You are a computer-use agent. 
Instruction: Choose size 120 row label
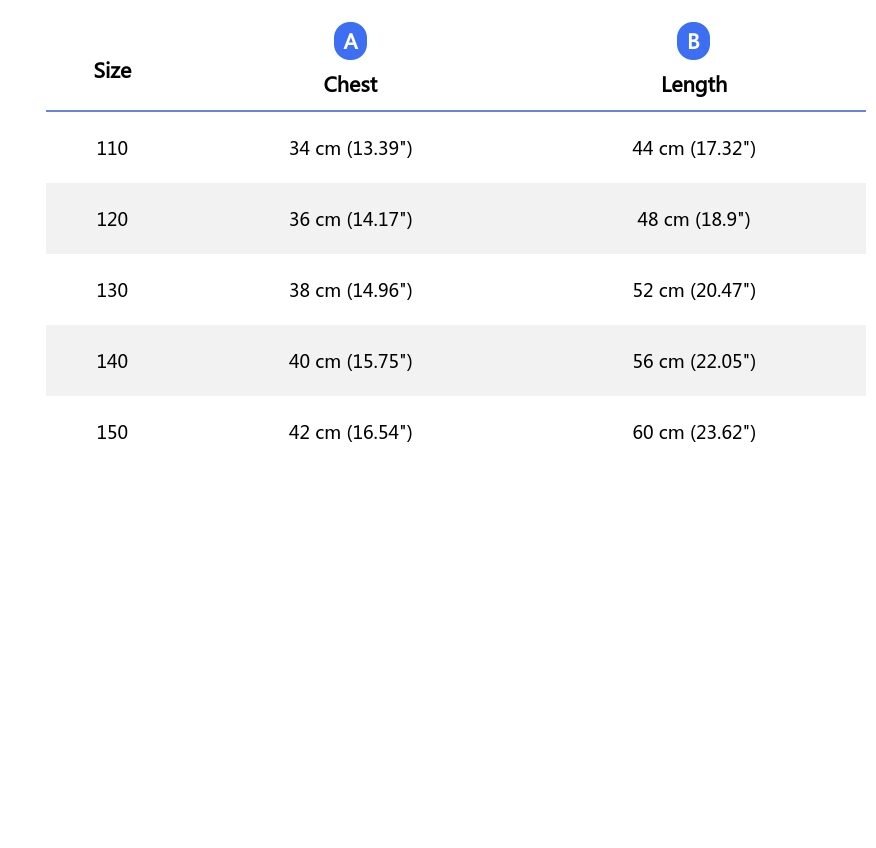point(112,220)
